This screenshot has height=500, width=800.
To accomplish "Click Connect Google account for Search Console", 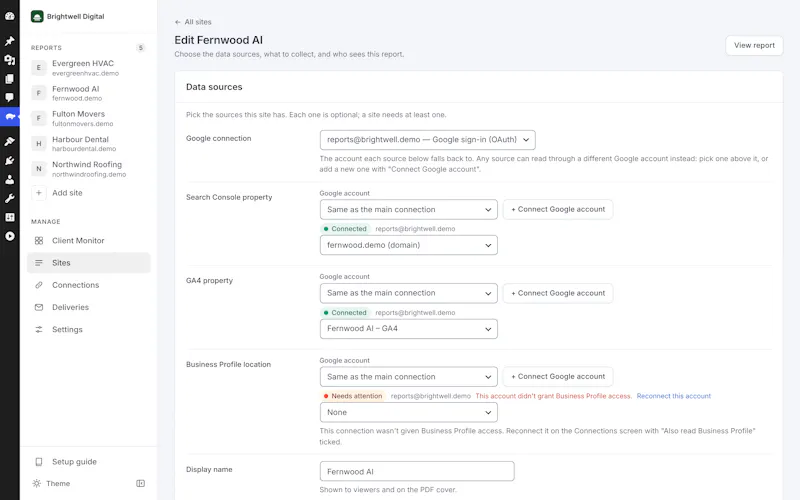I will (558, 209).
